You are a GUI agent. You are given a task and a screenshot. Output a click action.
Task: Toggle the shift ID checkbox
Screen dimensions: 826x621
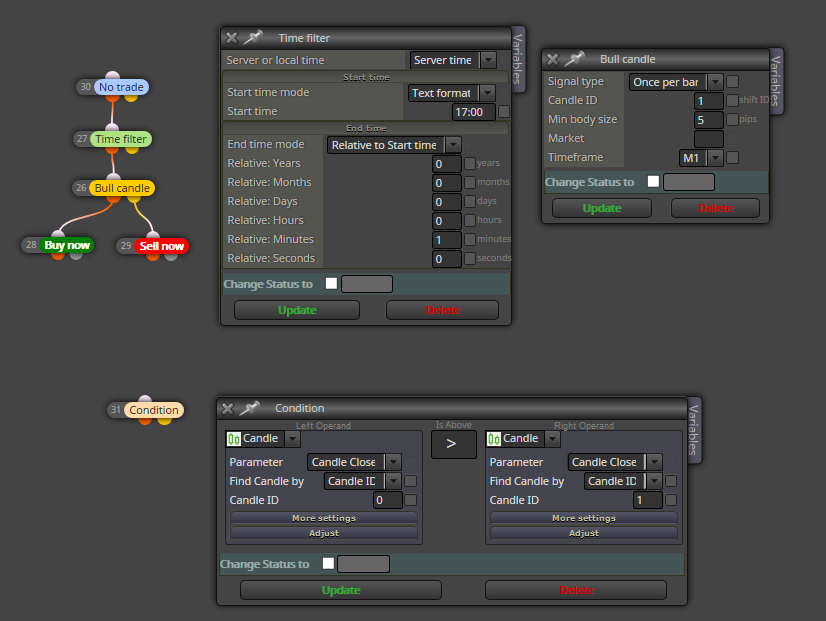[x=732, y=101]
